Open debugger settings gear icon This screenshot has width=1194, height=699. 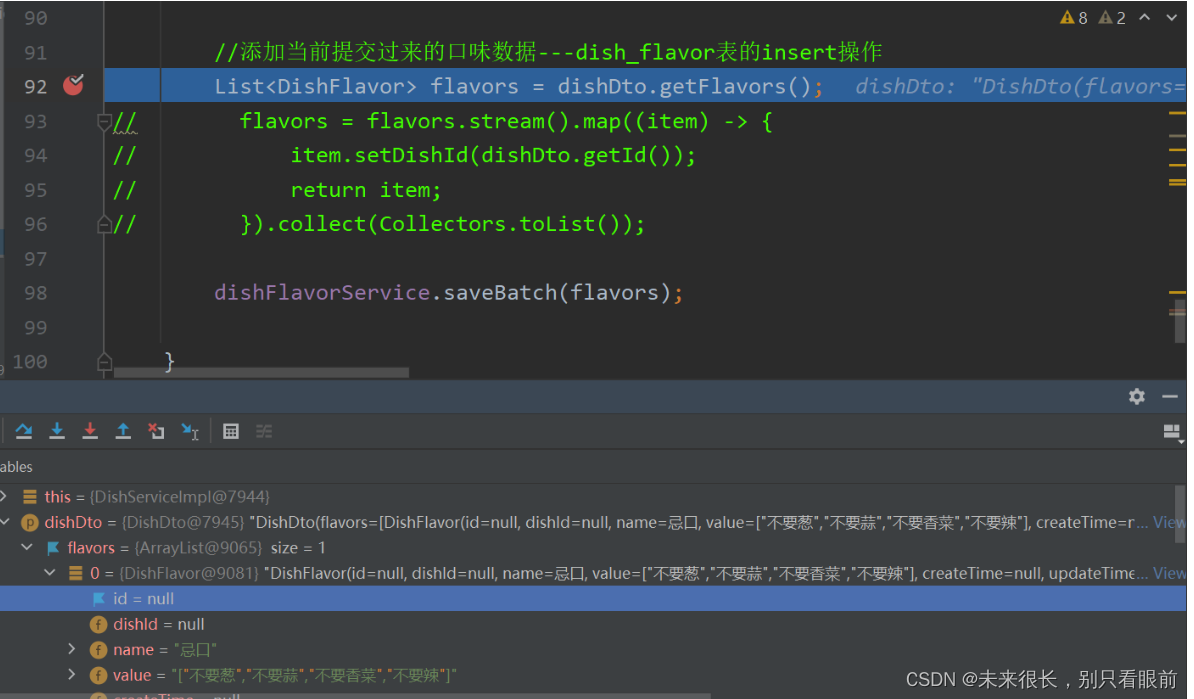(1137, 396)
